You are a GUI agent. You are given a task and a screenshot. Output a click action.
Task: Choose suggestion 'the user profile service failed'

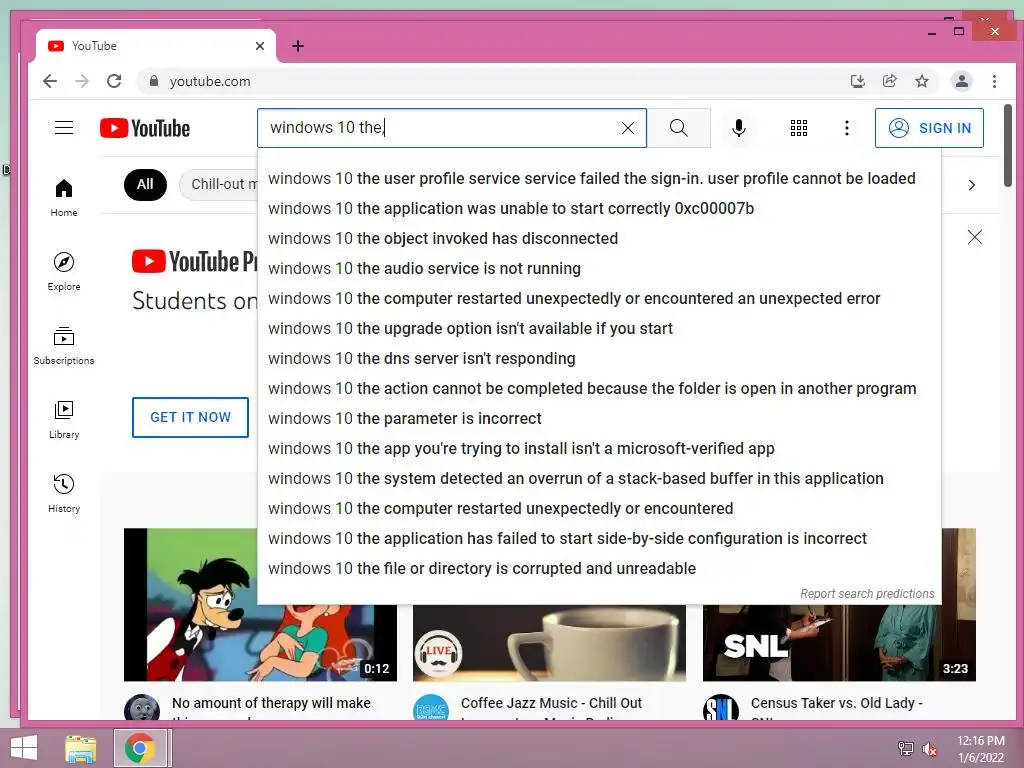point(600,178)
